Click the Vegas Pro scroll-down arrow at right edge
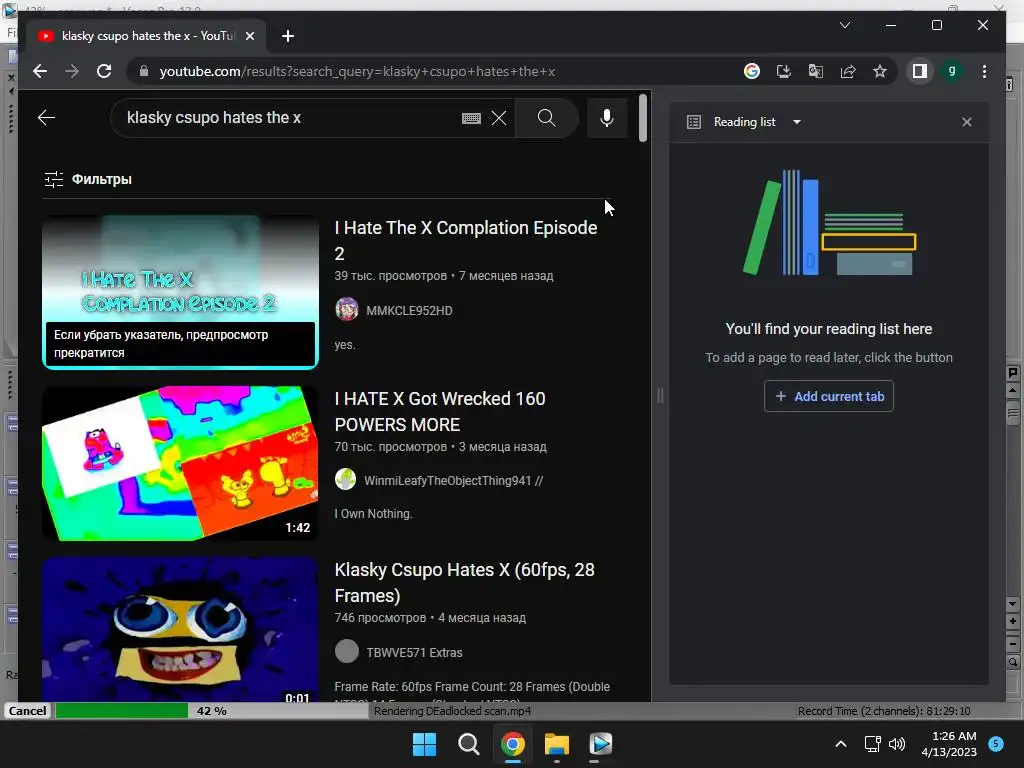The height and width of the screenshot is (768, 1024). (1012, 603)
